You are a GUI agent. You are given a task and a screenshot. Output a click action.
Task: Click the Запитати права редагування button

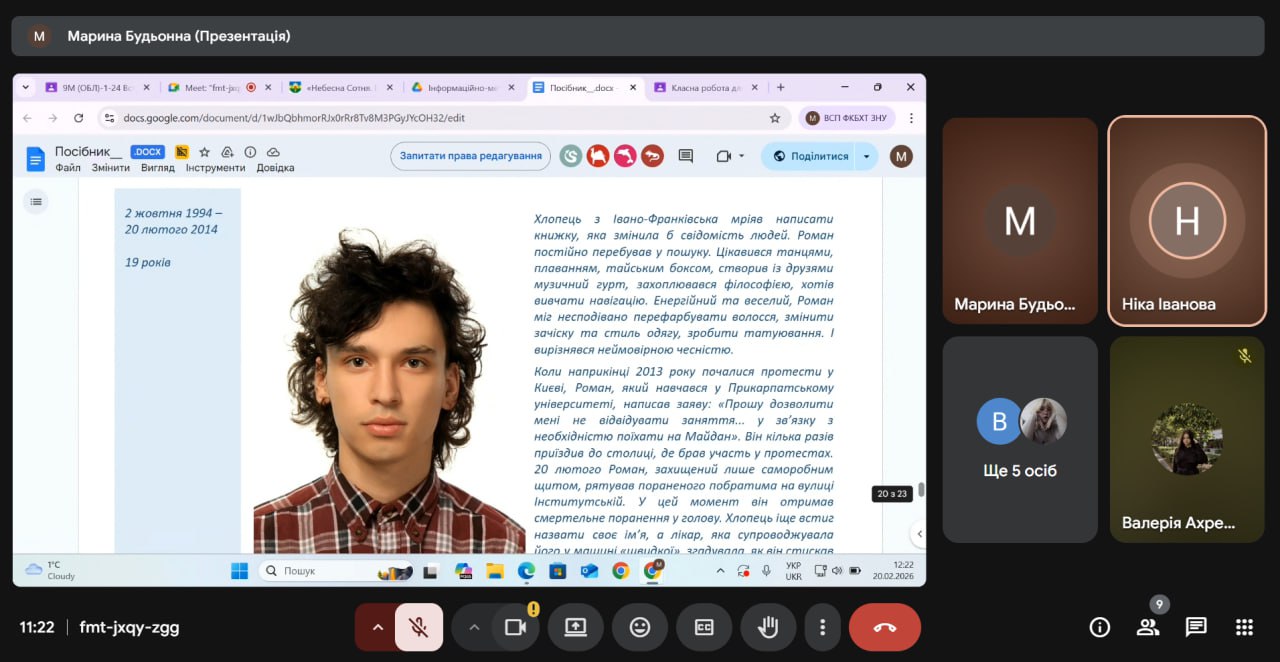[470, 156]
